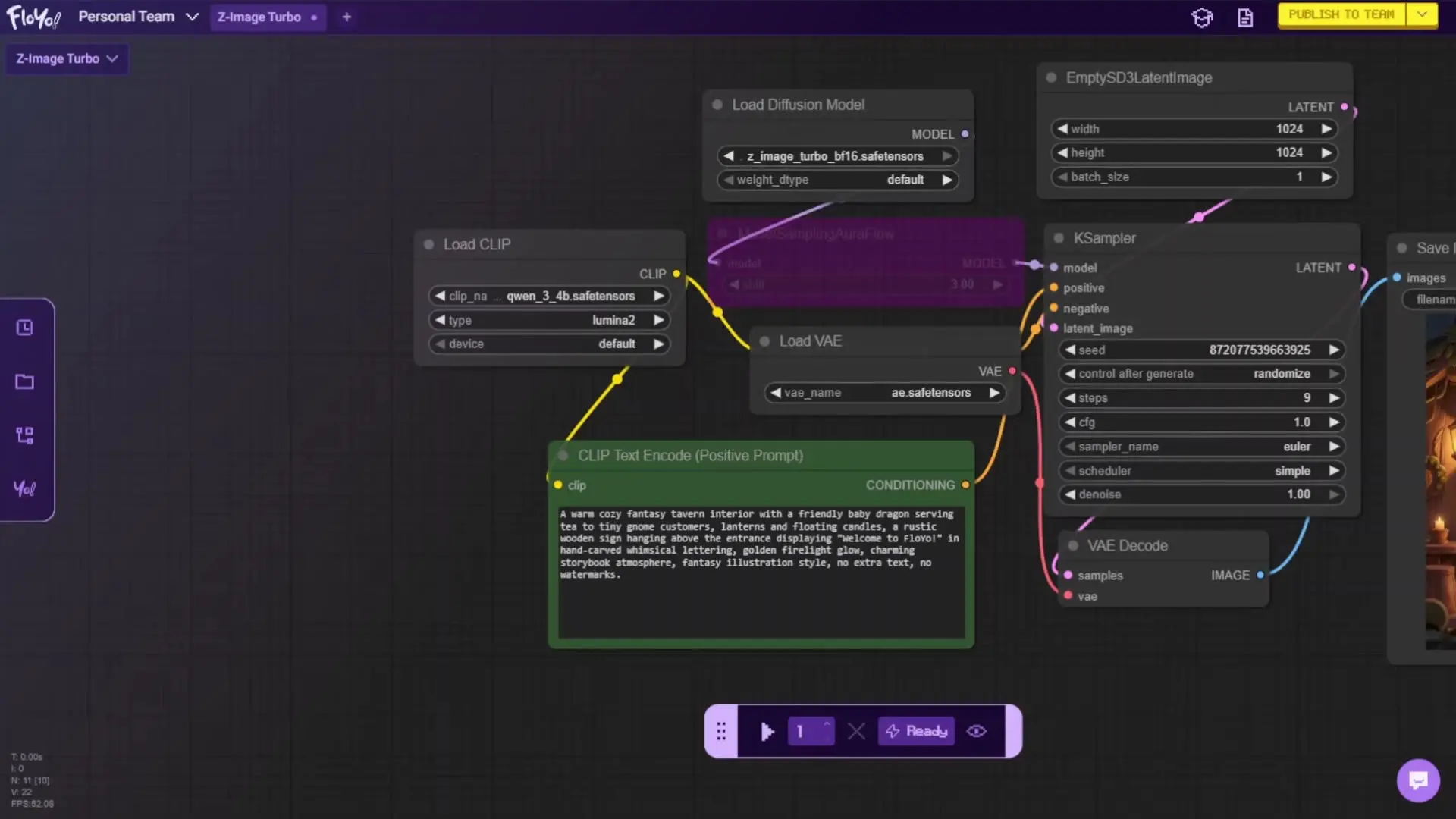Set the run count number field
Screen dimensions: 1456x819
[811, 731]
